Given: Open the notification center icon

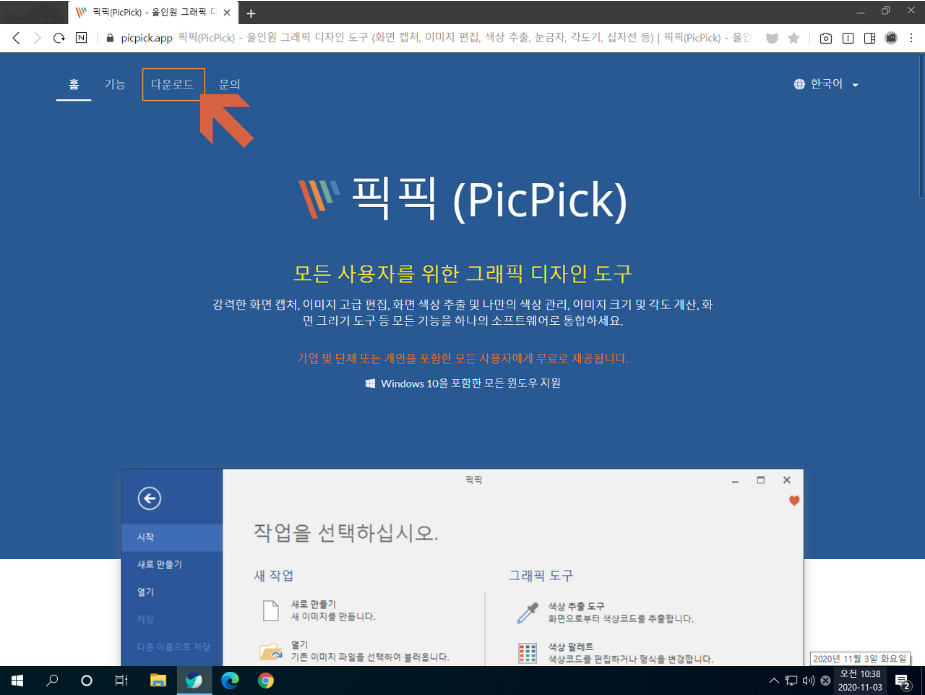Looking at the screenshot, I should (902, 681).
